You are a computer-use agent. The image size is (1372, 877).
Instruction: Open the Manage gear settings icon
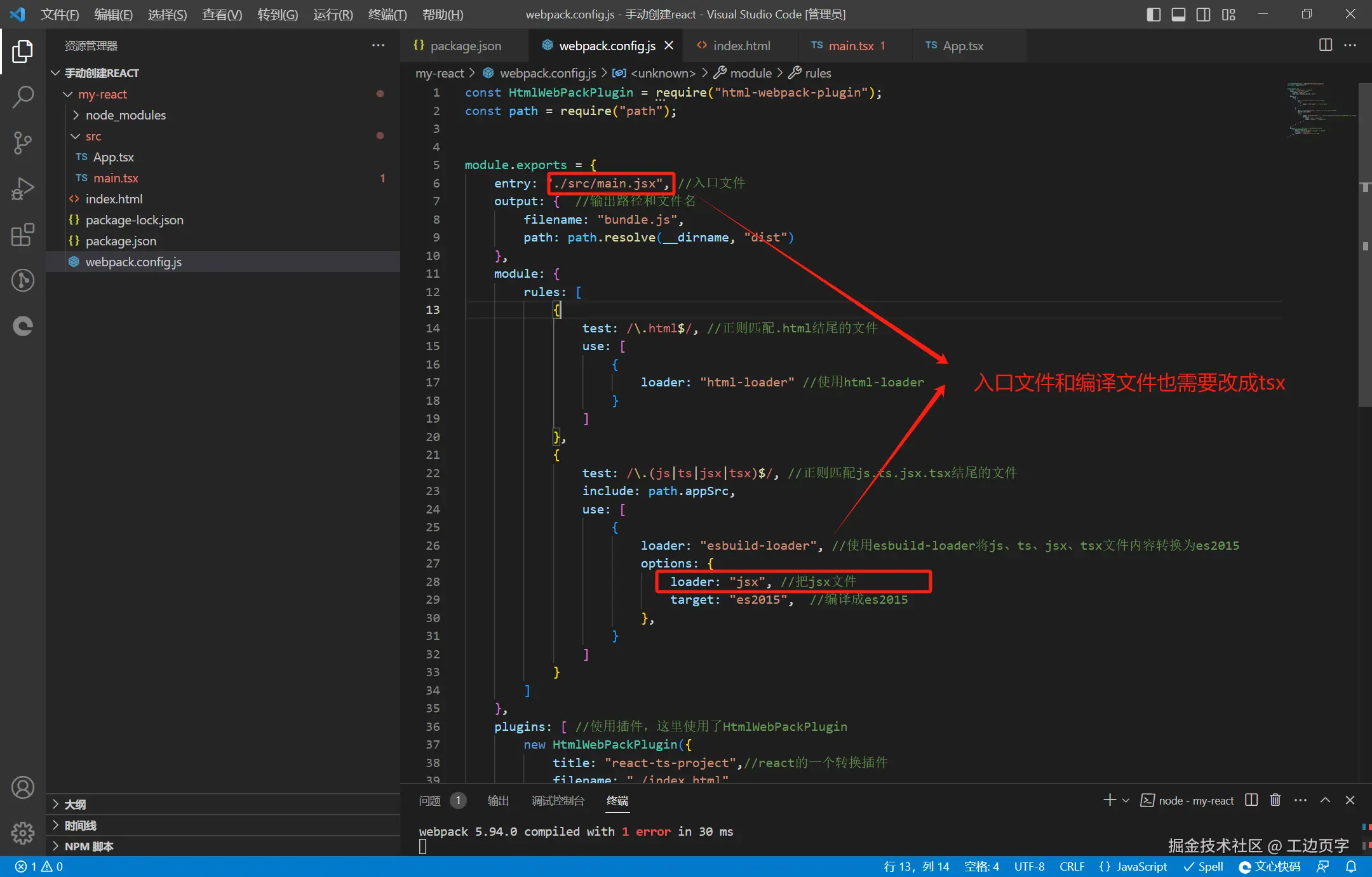pos(23,832)
